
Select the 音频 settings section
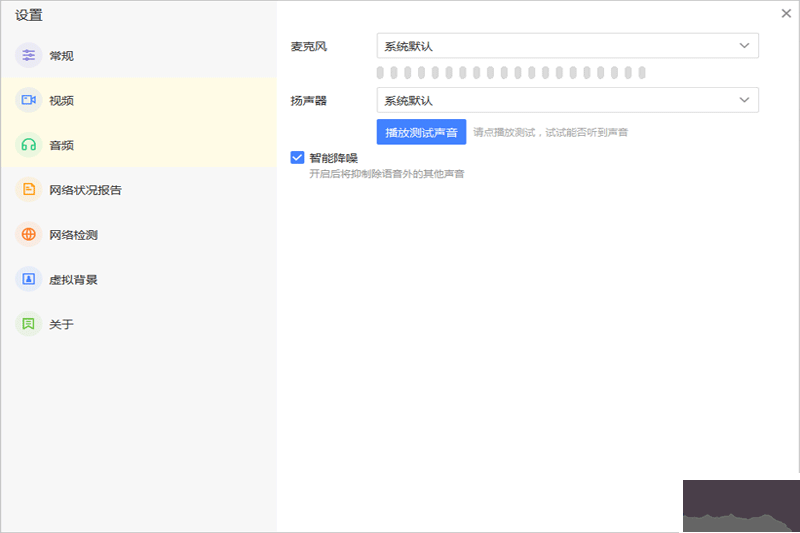point(139,145)
